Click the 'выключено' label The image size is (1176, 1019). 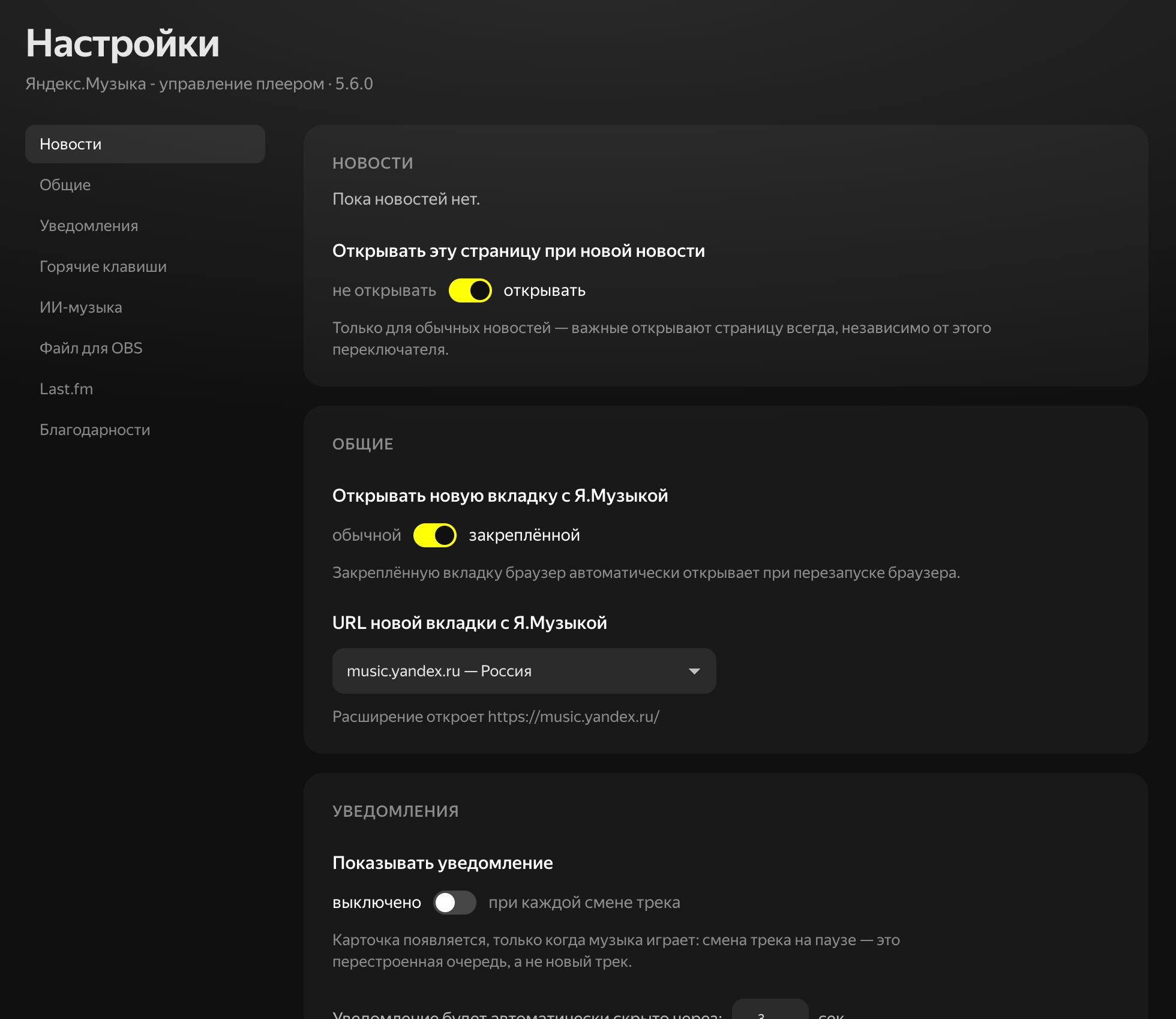pyautogui.click(x=377, y=903)
